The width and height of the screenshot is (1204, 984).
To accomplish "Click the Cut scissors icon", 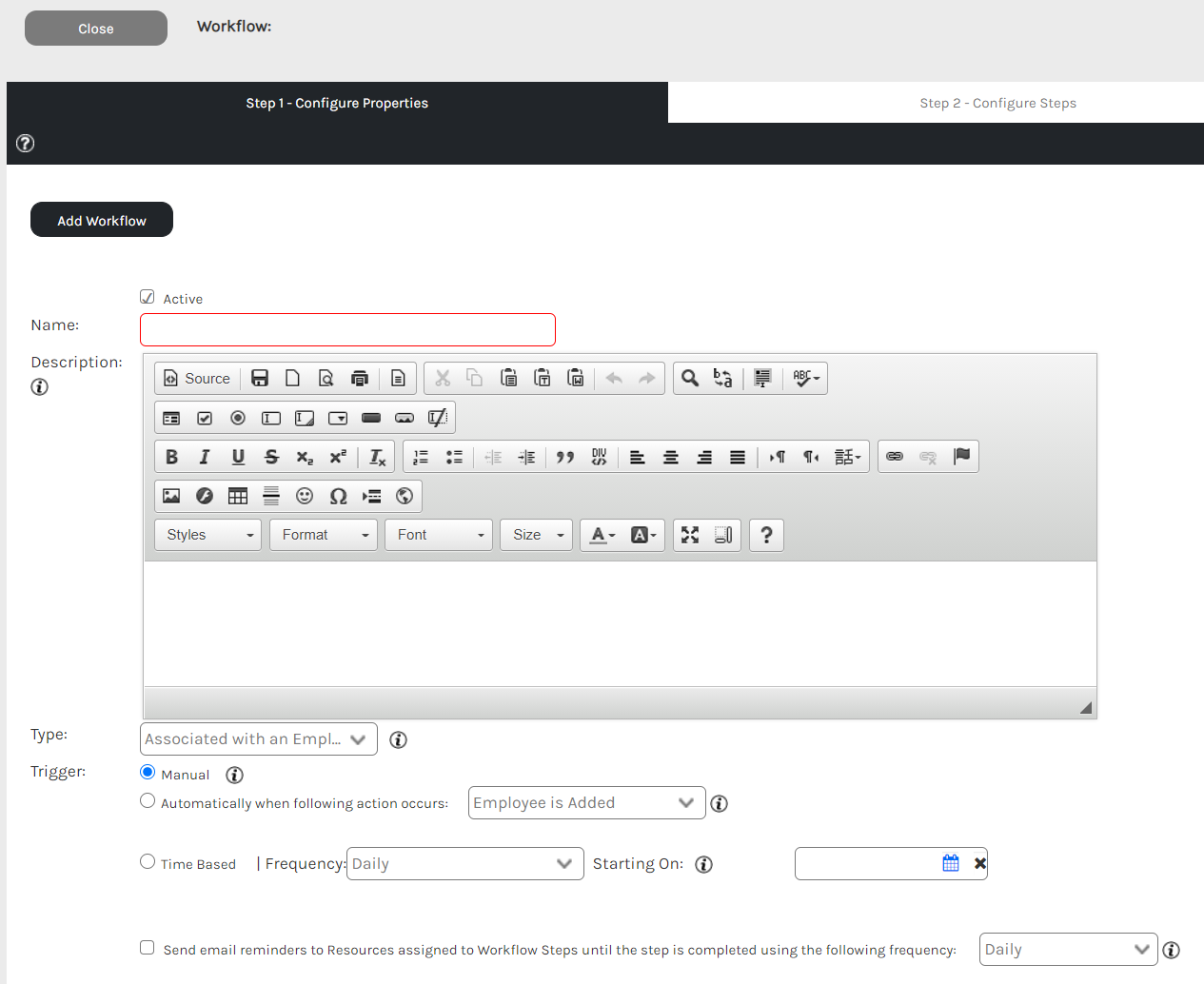I will (443, 379).
